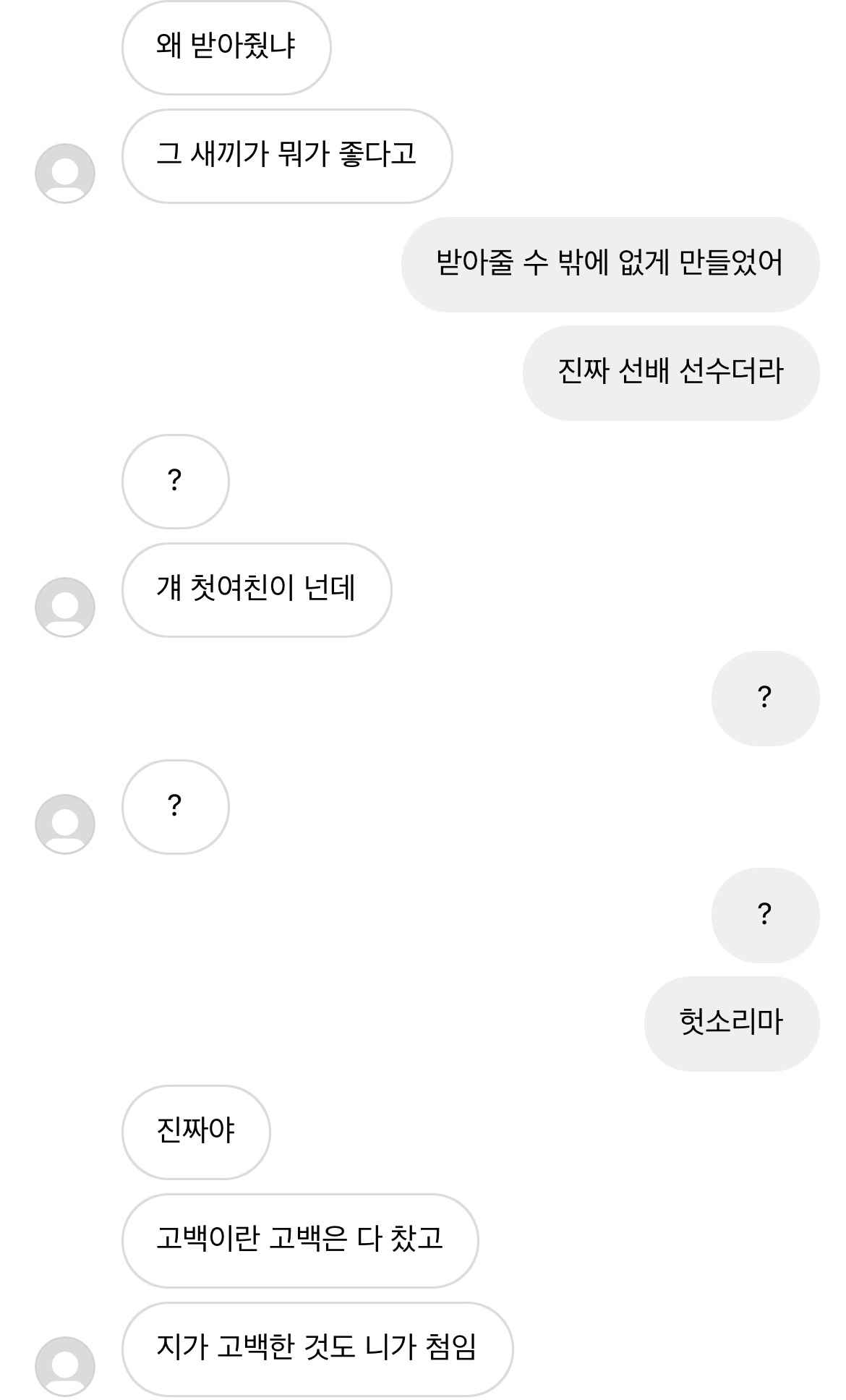Viewport: 846px width, 1400px height.
Task: Tap the avatar beside '그 새끼가 뭐가 좋다고'
Action: [65, 174]
